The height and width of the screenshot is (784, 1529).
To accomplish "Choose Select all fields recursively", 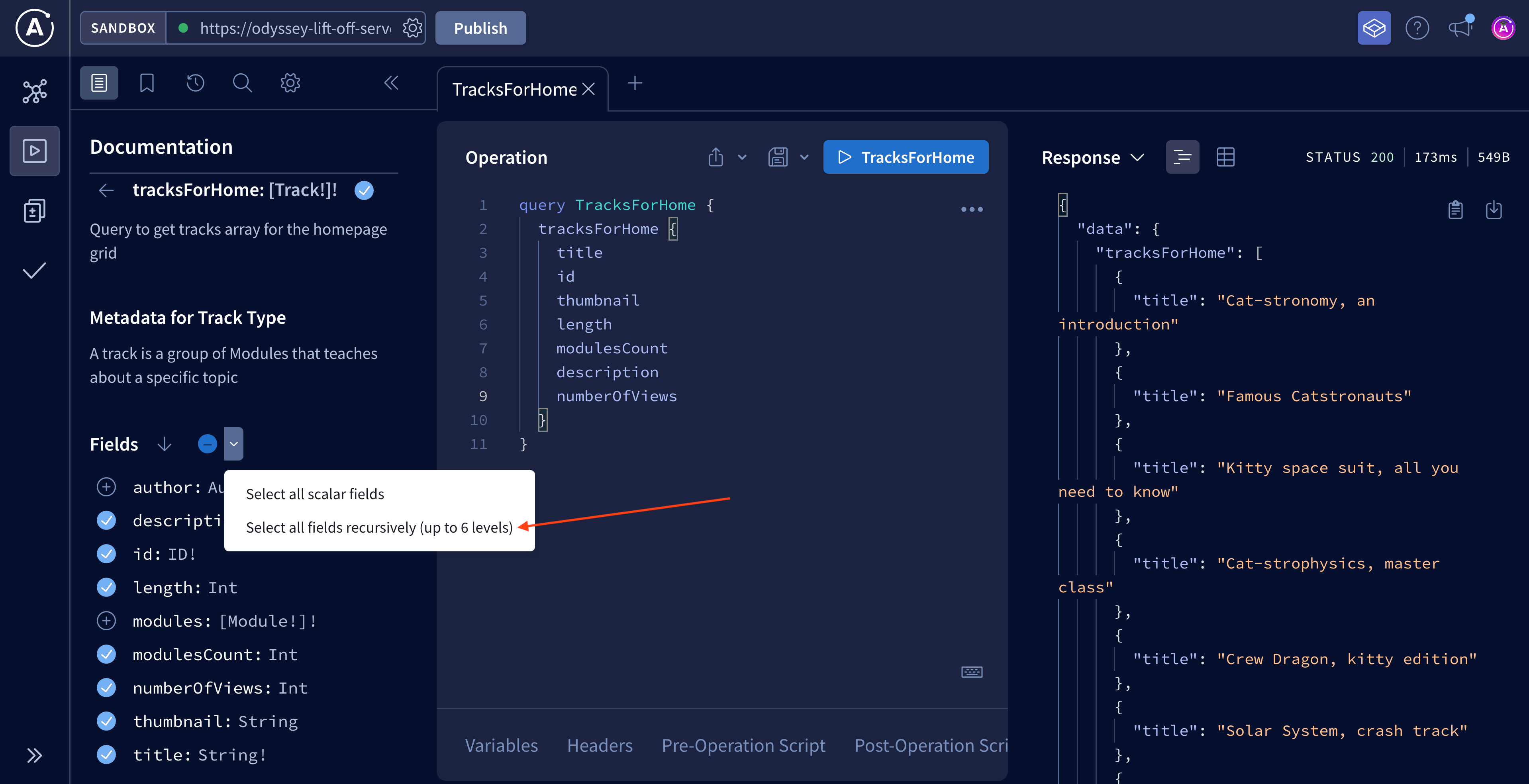I will (x=380, y=527).
